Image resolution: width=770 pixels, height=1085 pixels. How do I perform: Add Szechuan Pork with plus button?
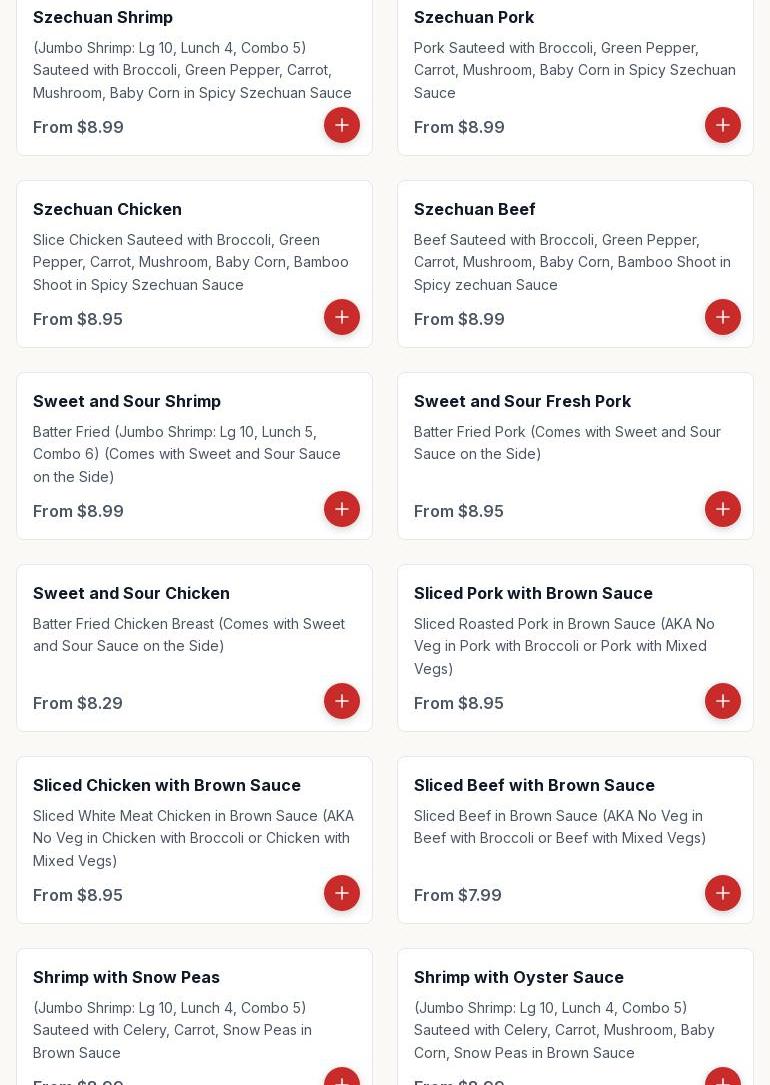pyautogui.click(x=723, y=125)
